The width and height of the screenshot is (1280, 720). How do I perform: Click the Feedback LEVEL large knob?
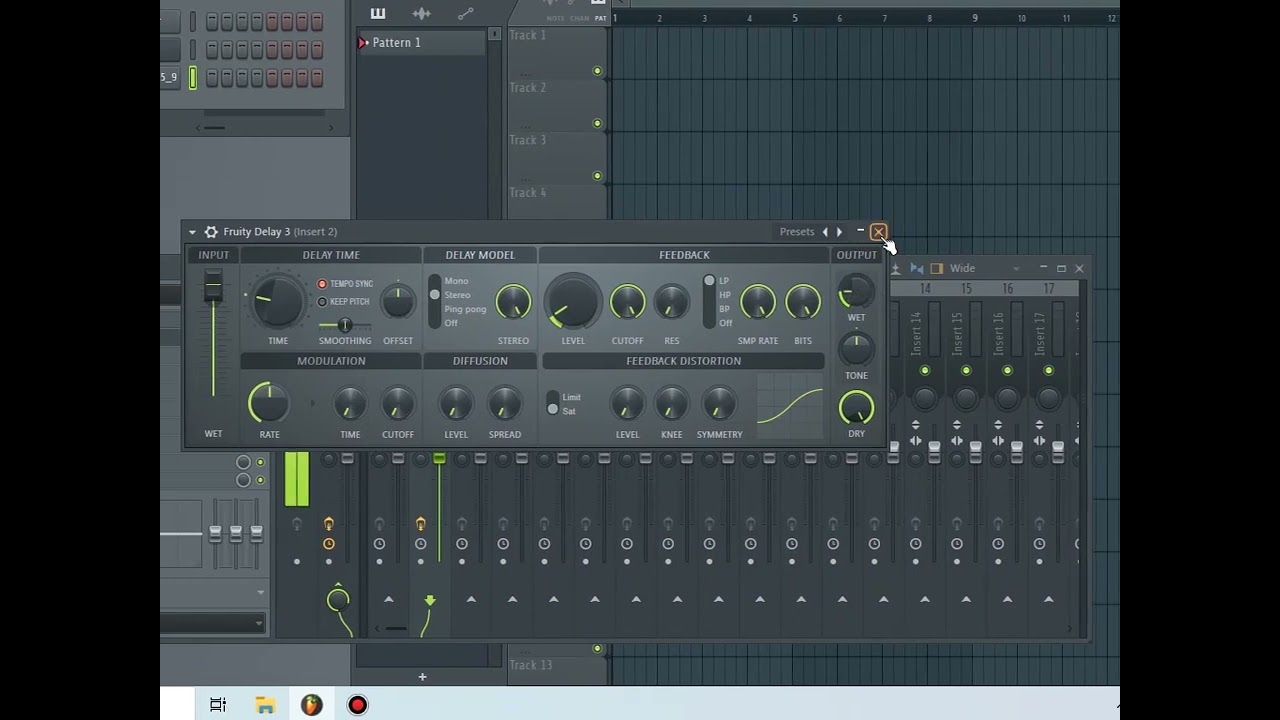coord(573,301)
